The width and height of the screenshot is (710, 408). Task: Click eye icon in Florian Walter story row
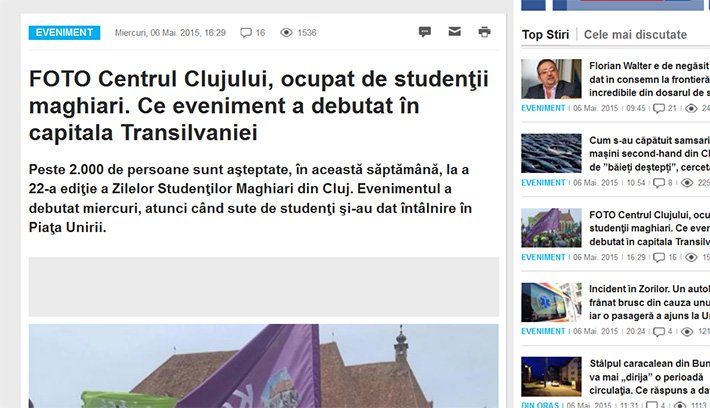point(691,108)
